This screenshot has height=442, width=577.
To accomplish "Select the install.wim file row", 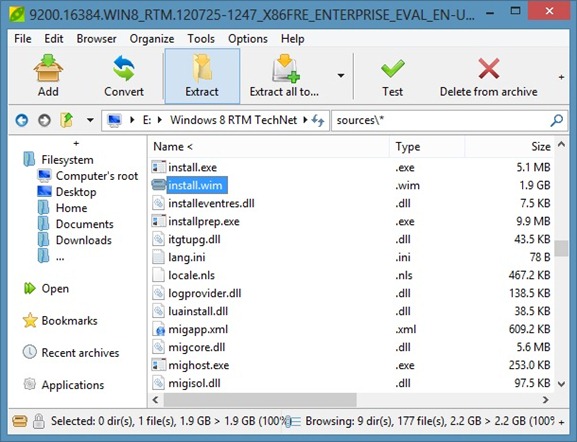I will pos(351,185).
